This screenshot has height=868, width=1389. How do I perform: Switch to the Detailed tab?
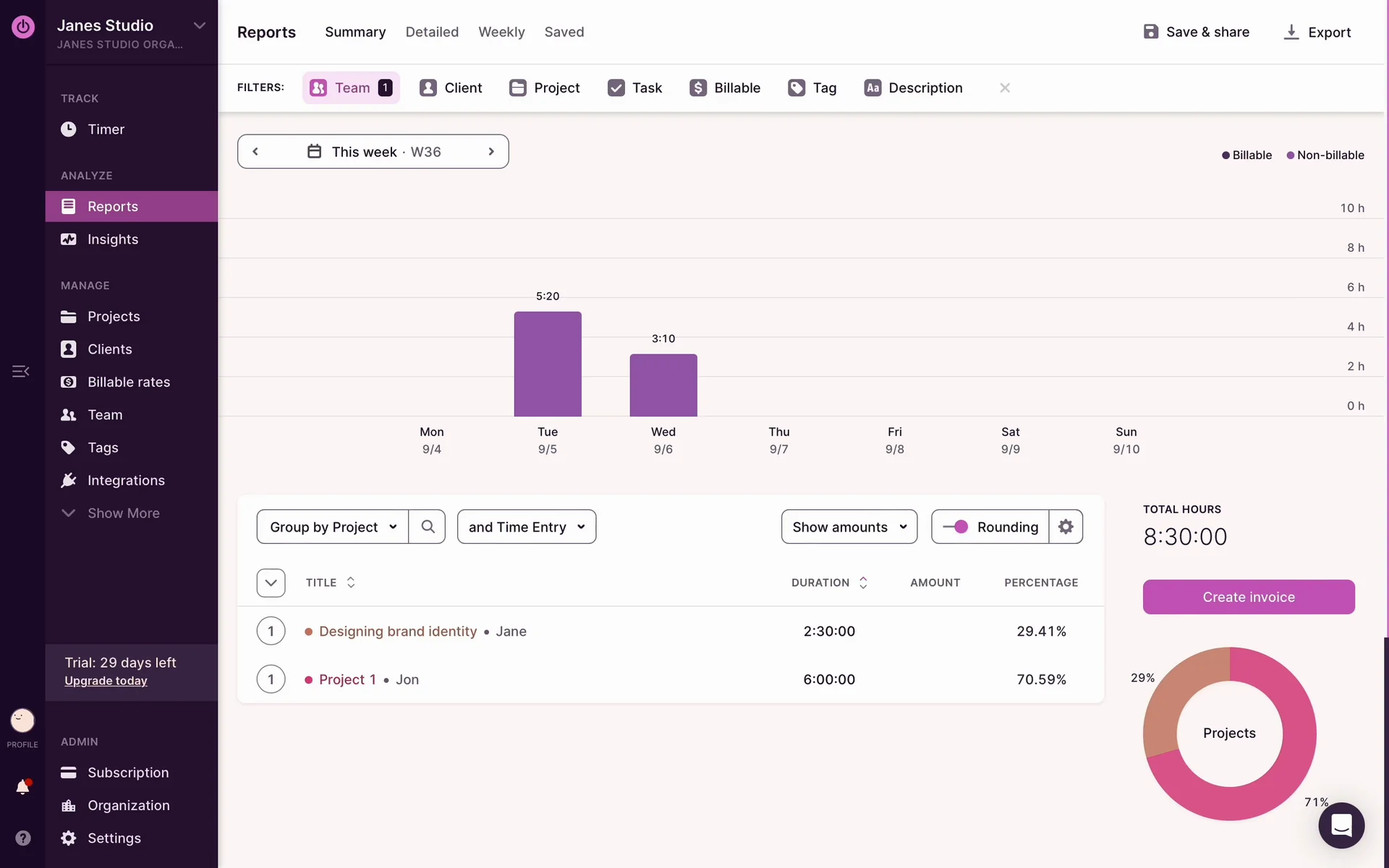(x=432, y=32)
